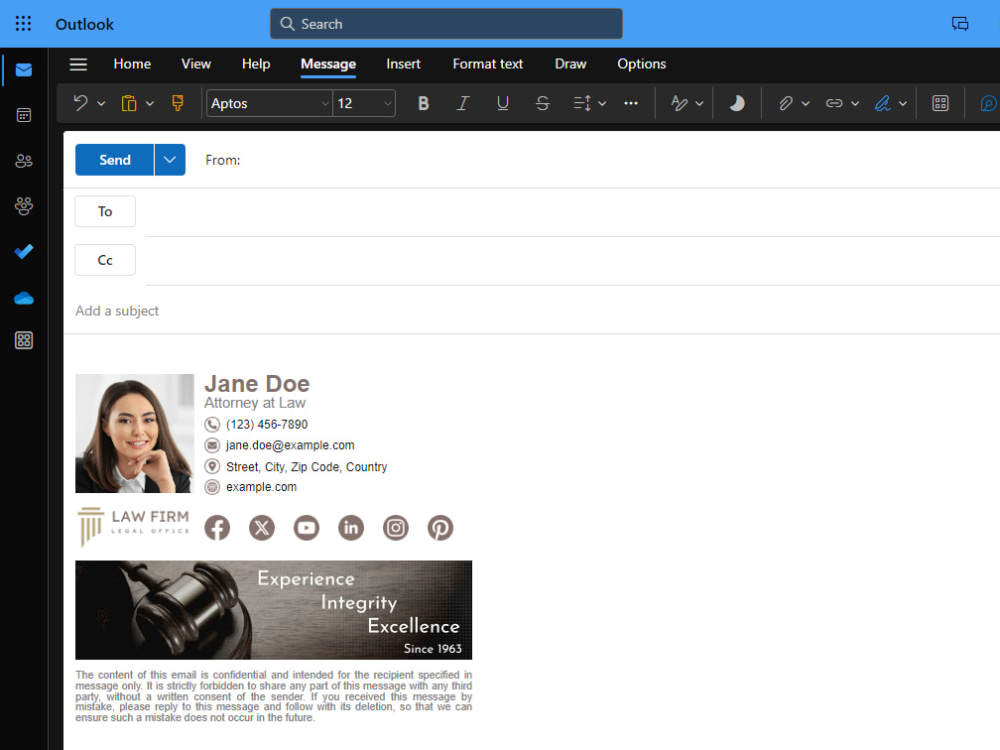Open OneDrive from the sidebar
The width and height of the screenshot is (1000, 750).
tap(23, 298)
